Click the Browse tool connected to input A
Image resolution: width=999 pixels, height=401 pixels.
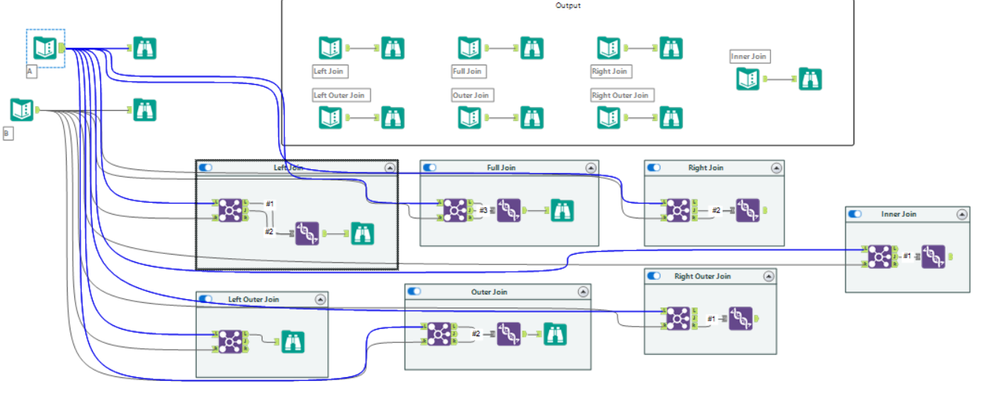[145, 48]
